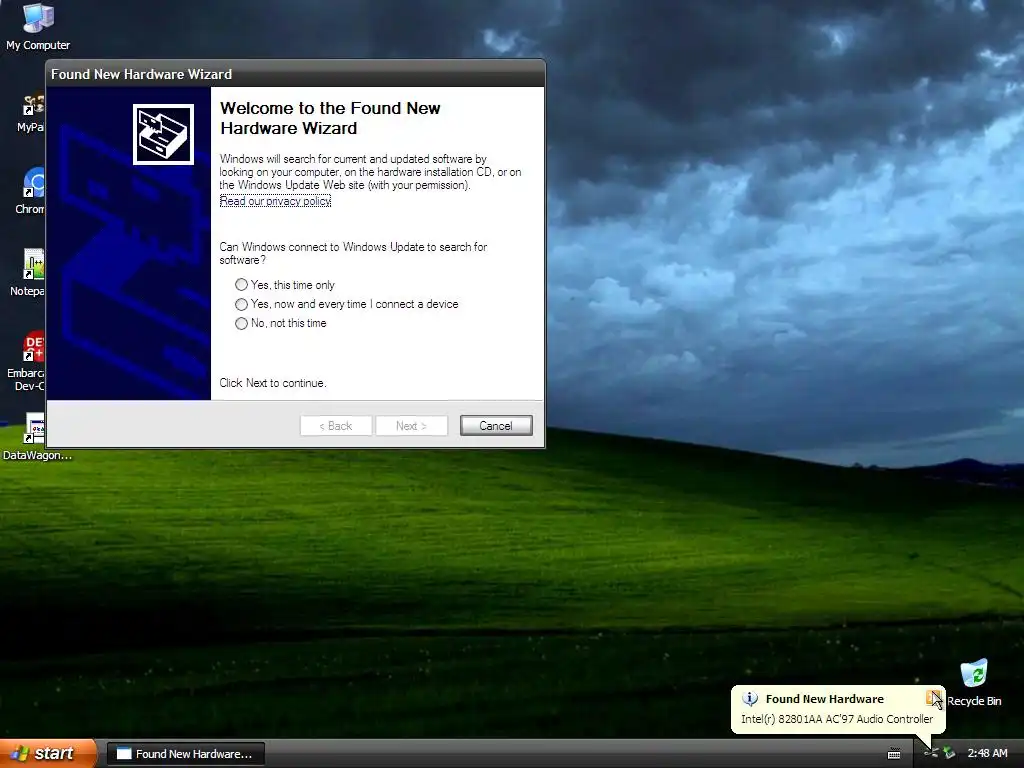This screenshot has width=1024, height=768.
Task: Click the Safely Remove Hardware tray icon
Action: coord(949,754)
